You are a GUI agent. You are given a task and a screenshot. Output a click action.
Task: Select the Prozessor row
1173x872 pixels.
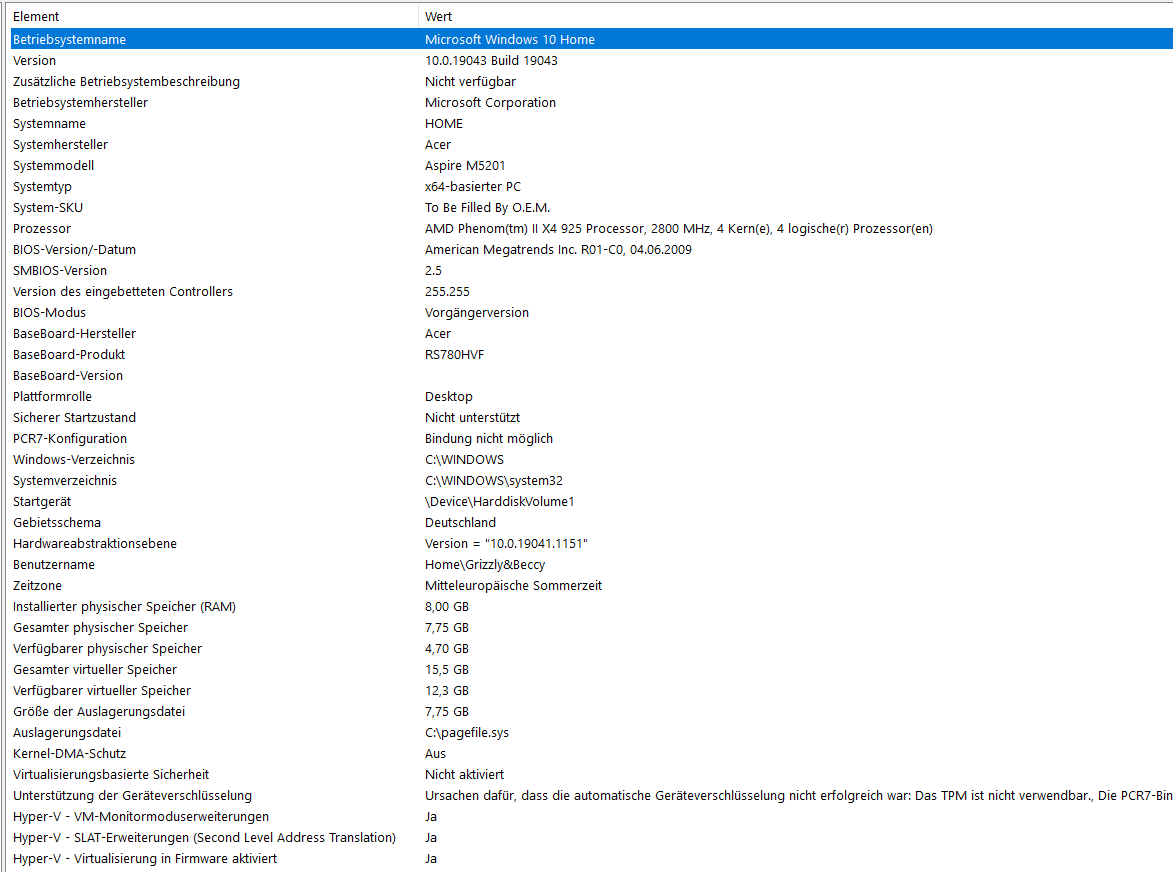(x=592, y=228)
